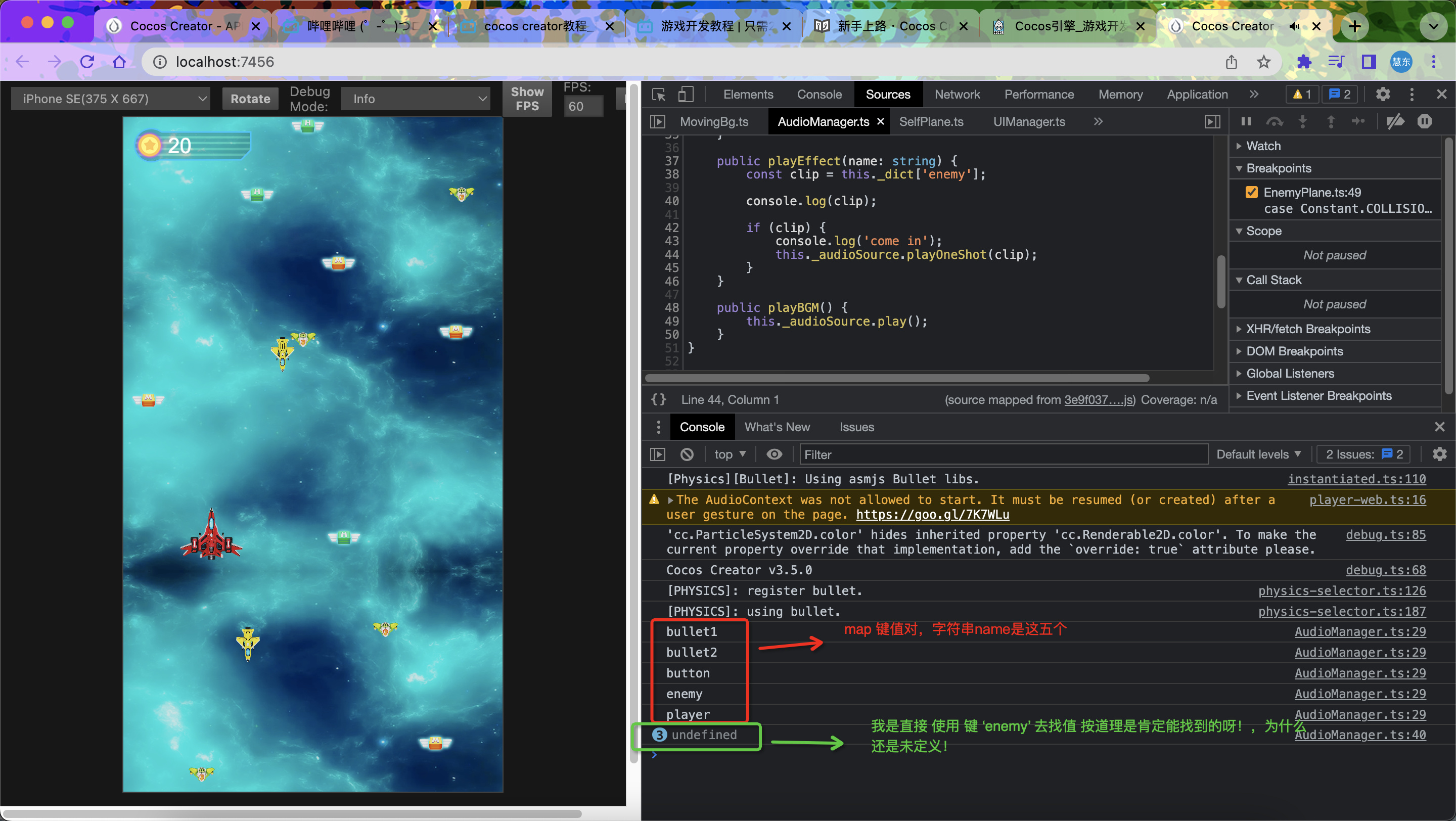The height and width of the screenshot is (821, 1456).
Task: Switch to the Network tab
Action: point(957,95)
